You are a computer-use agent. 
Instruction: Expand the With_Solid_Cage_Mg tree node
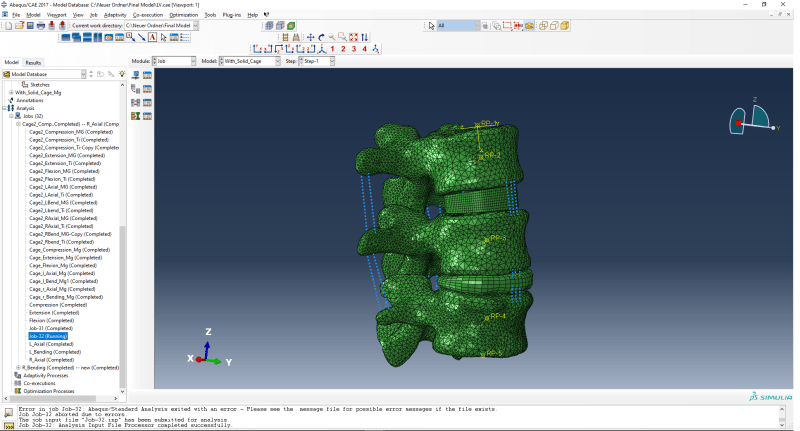coord(11,92)
